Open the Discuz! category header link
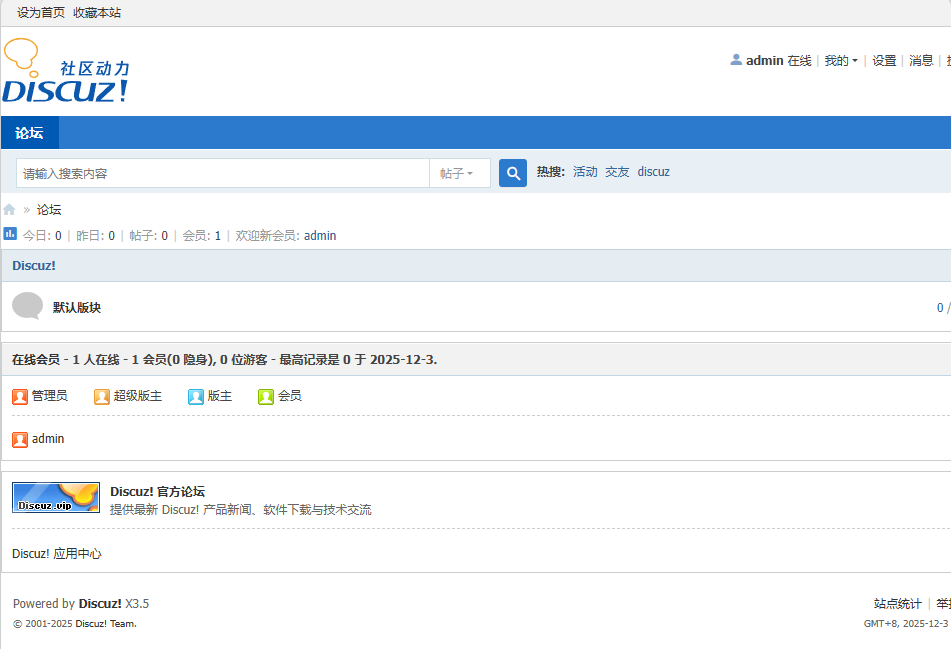The width and height of the screenshot is (951, 649). pos(34,266)
